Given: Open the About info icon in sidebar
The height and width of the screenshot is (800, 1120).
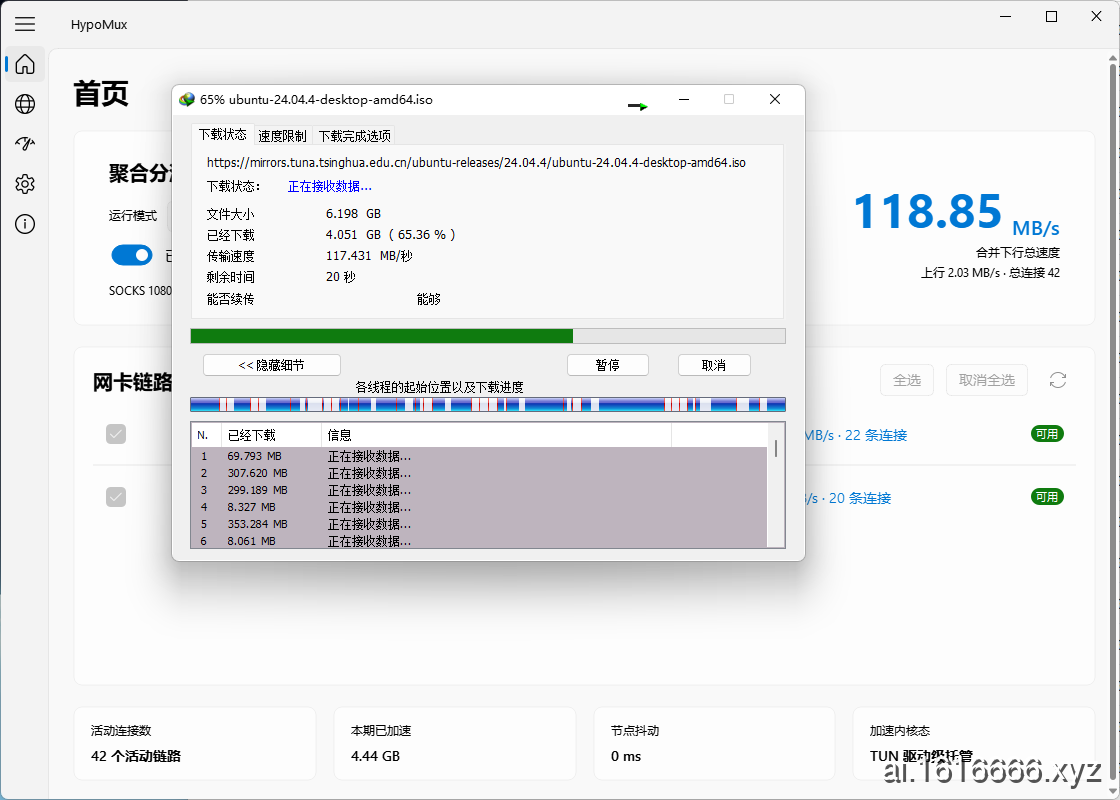Looking at the screenshot, I should 25,224.
